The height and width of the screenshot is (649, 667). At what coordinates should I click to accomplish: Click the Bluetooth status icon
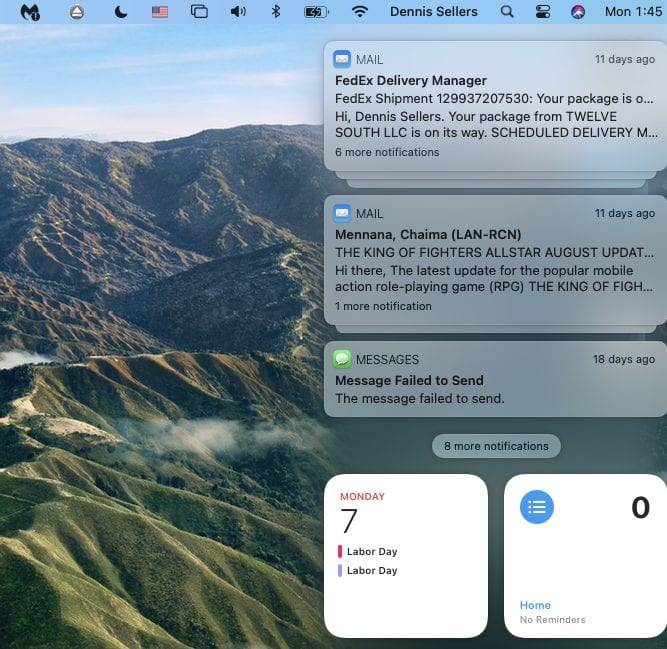pyautogui.click(x=276, y=12)
